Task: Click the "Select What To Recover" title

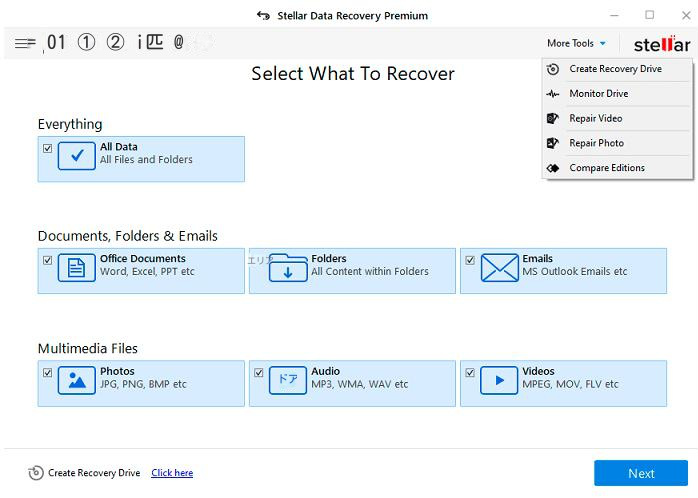Action: [353, 74]
